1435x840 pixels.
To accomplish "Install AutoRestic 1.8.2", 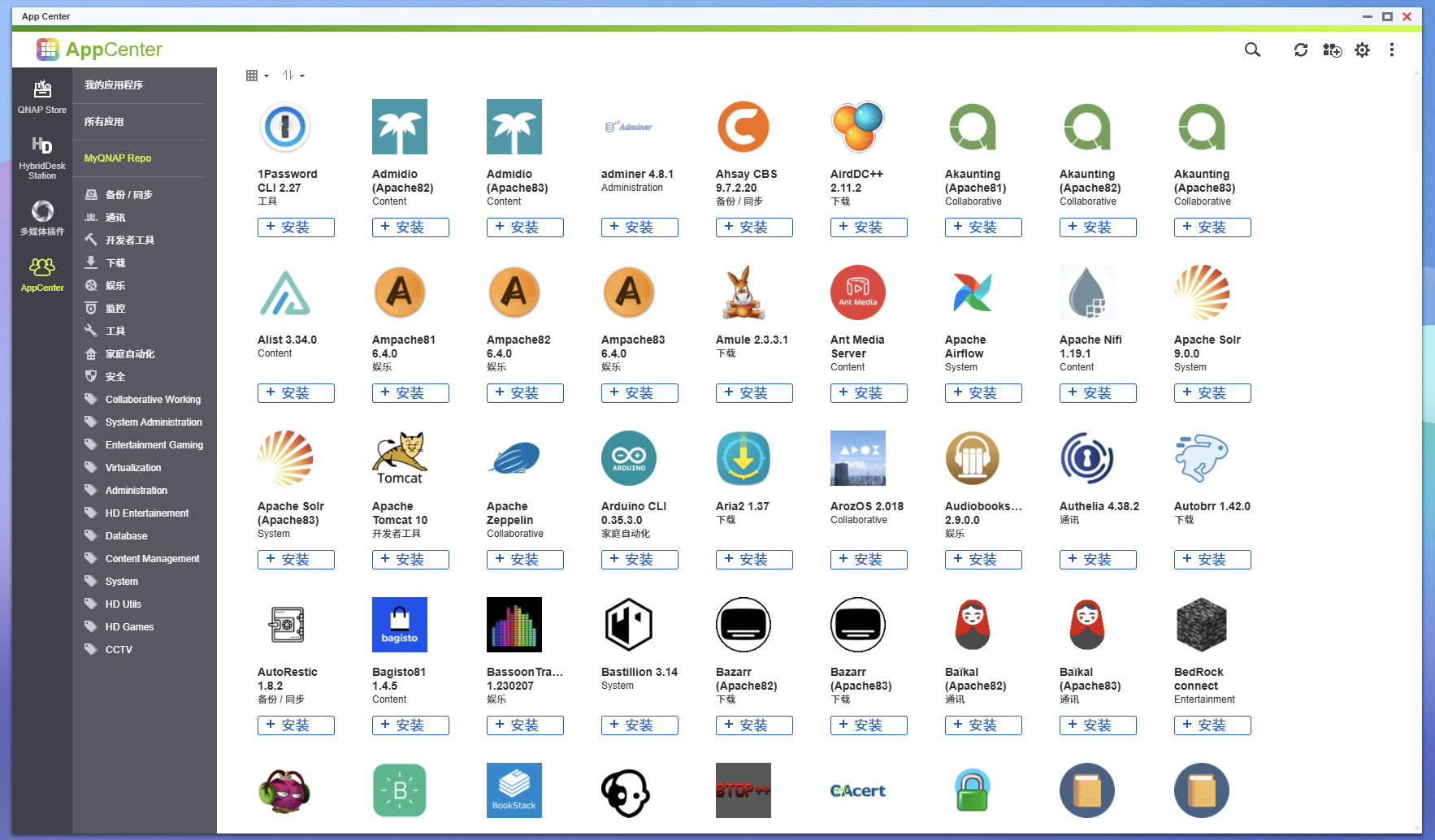I will [x=296, y=725].
